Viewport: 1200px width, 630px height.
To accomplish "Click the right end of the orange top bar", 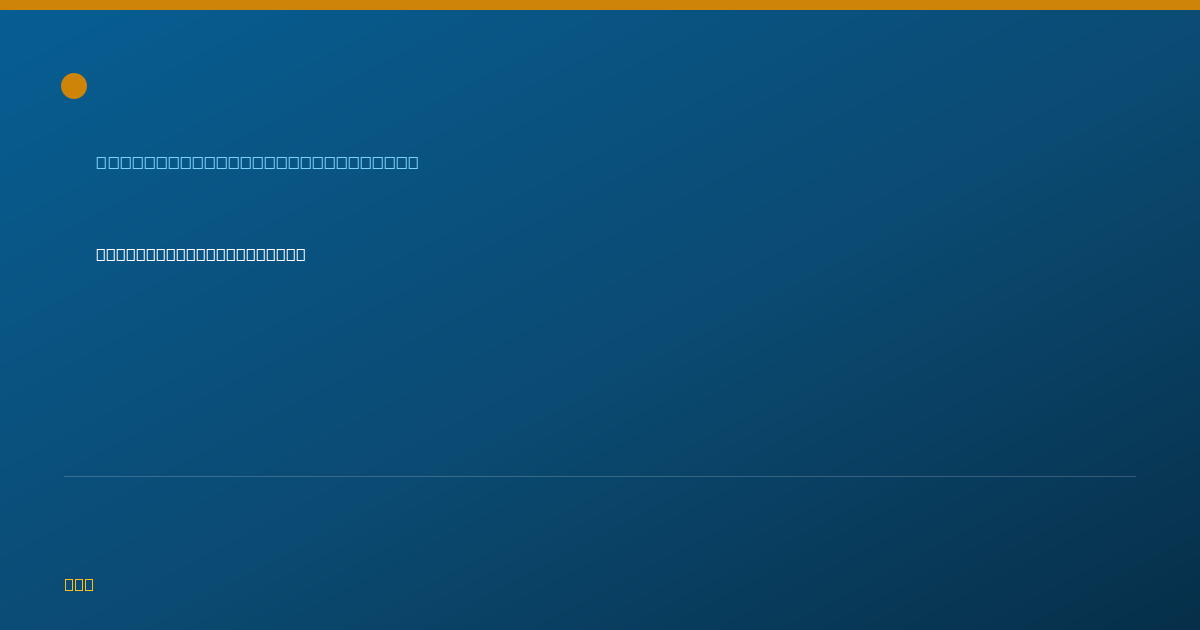I will click(1195, 5).
